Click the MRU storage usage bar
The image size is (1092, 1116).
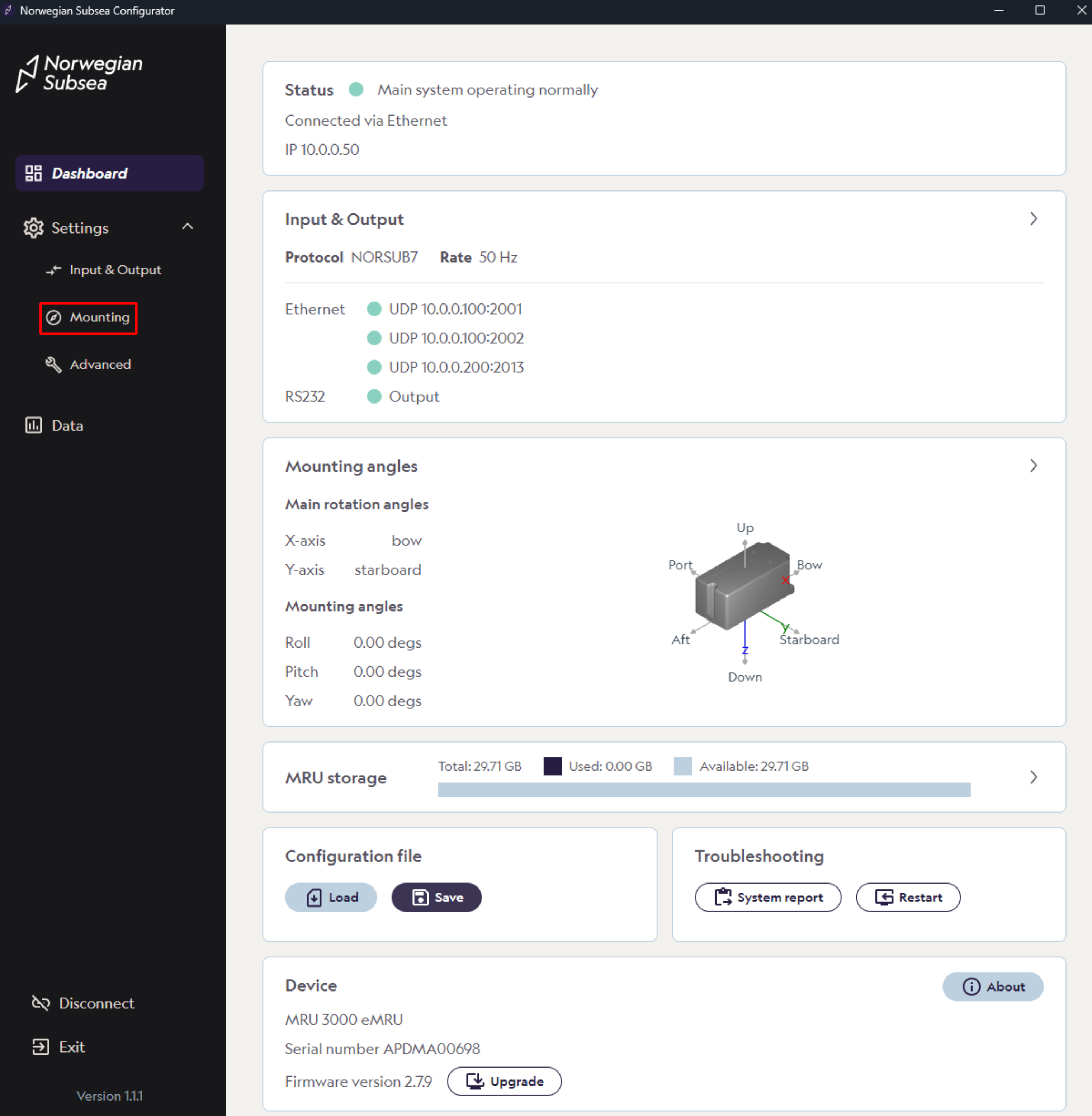click(x=704, y=790)
